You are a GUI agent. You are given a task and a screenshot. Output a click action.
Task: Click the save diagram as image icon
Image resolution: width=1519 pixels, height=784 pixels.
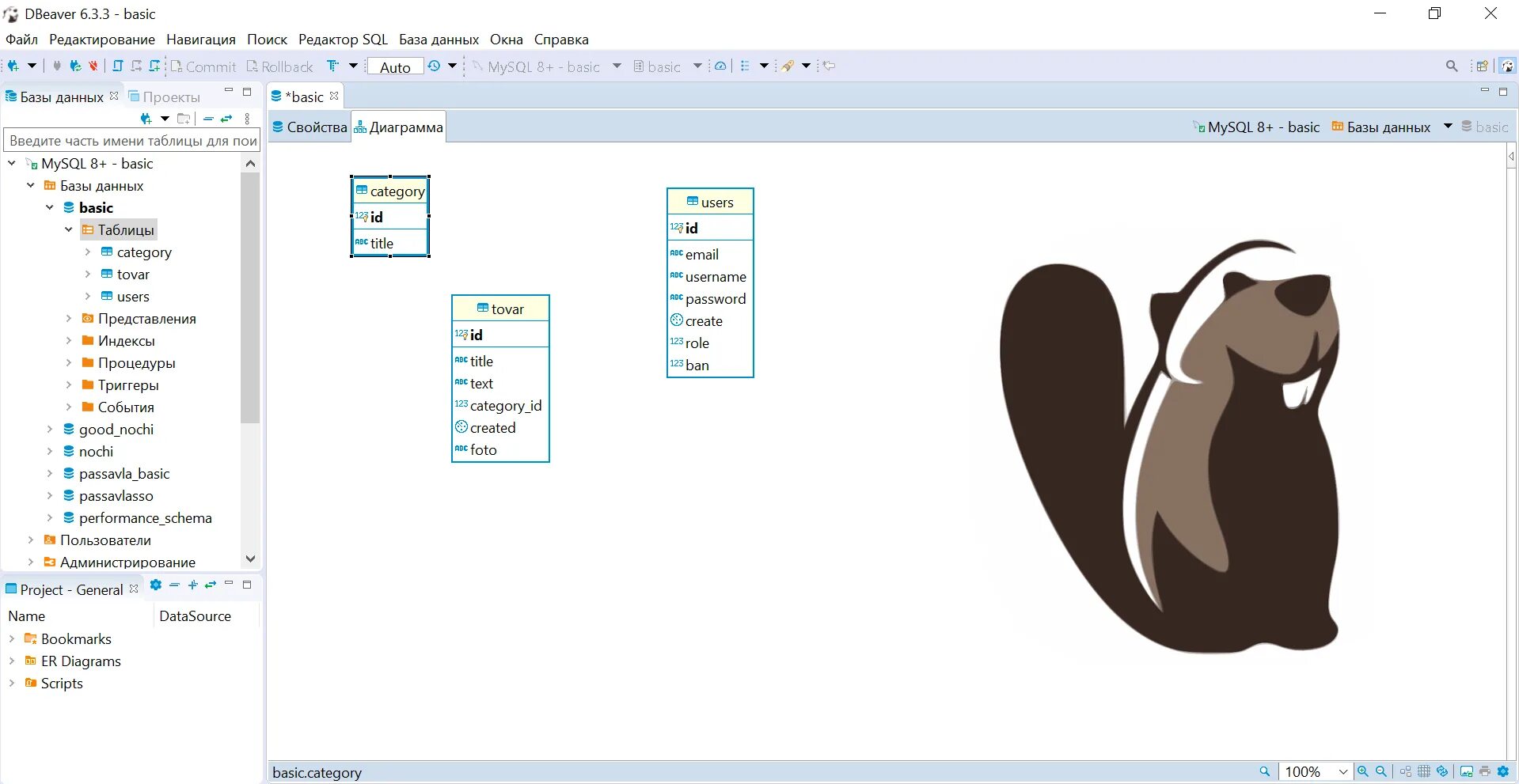(x=1467, y=771)
